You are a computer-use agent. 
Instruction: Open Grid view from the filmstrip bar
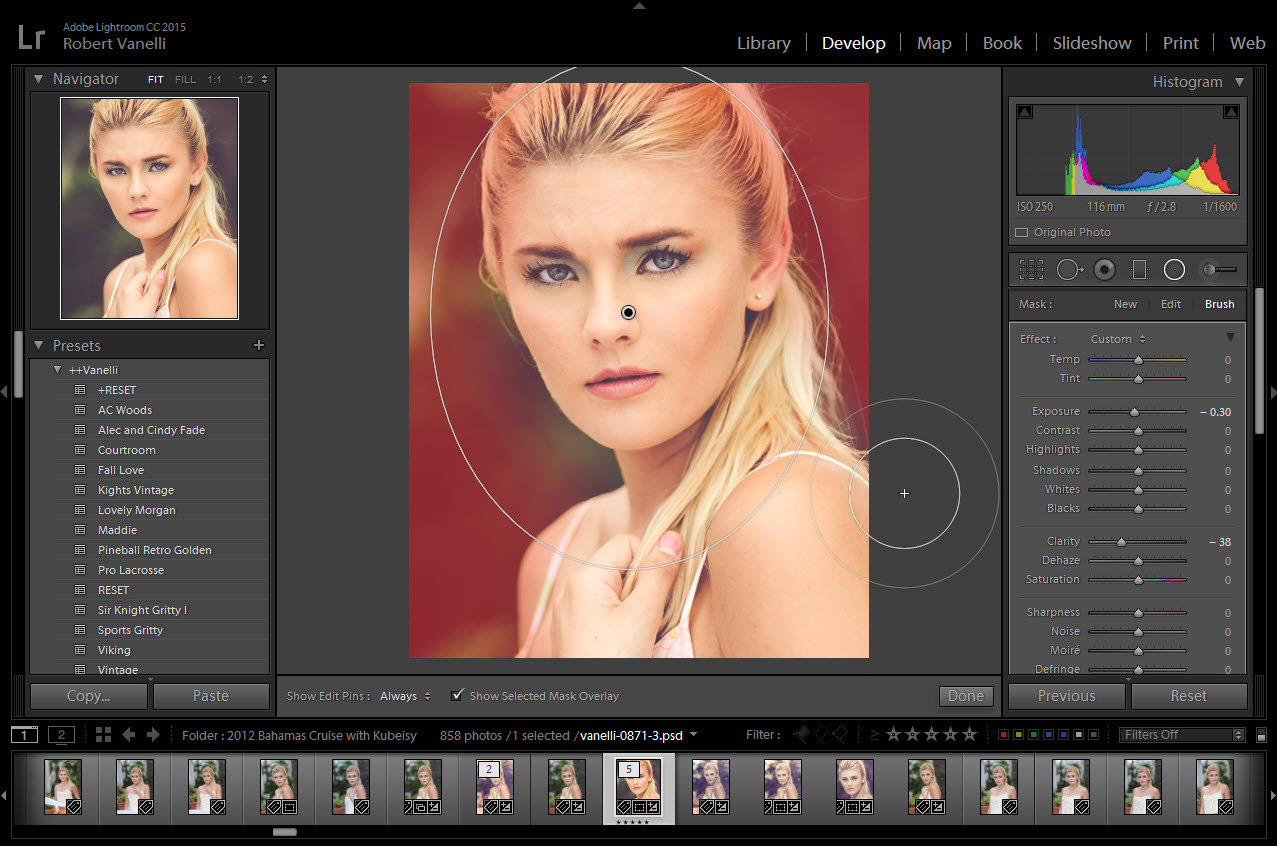point(103,735)
